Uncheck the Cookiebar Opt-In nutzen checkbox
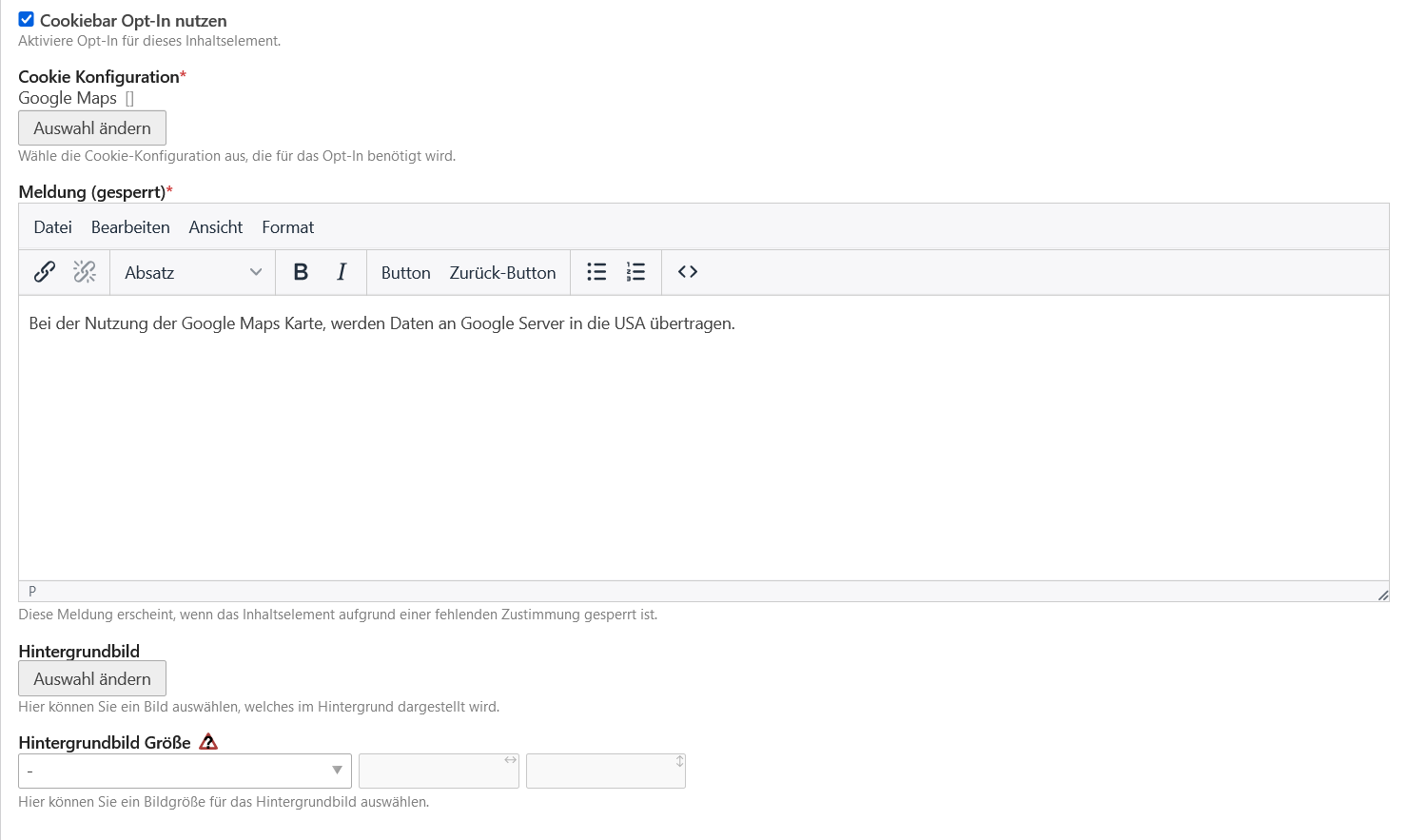Viewport: 1407px width, 840px height. [x=27, y=19]
